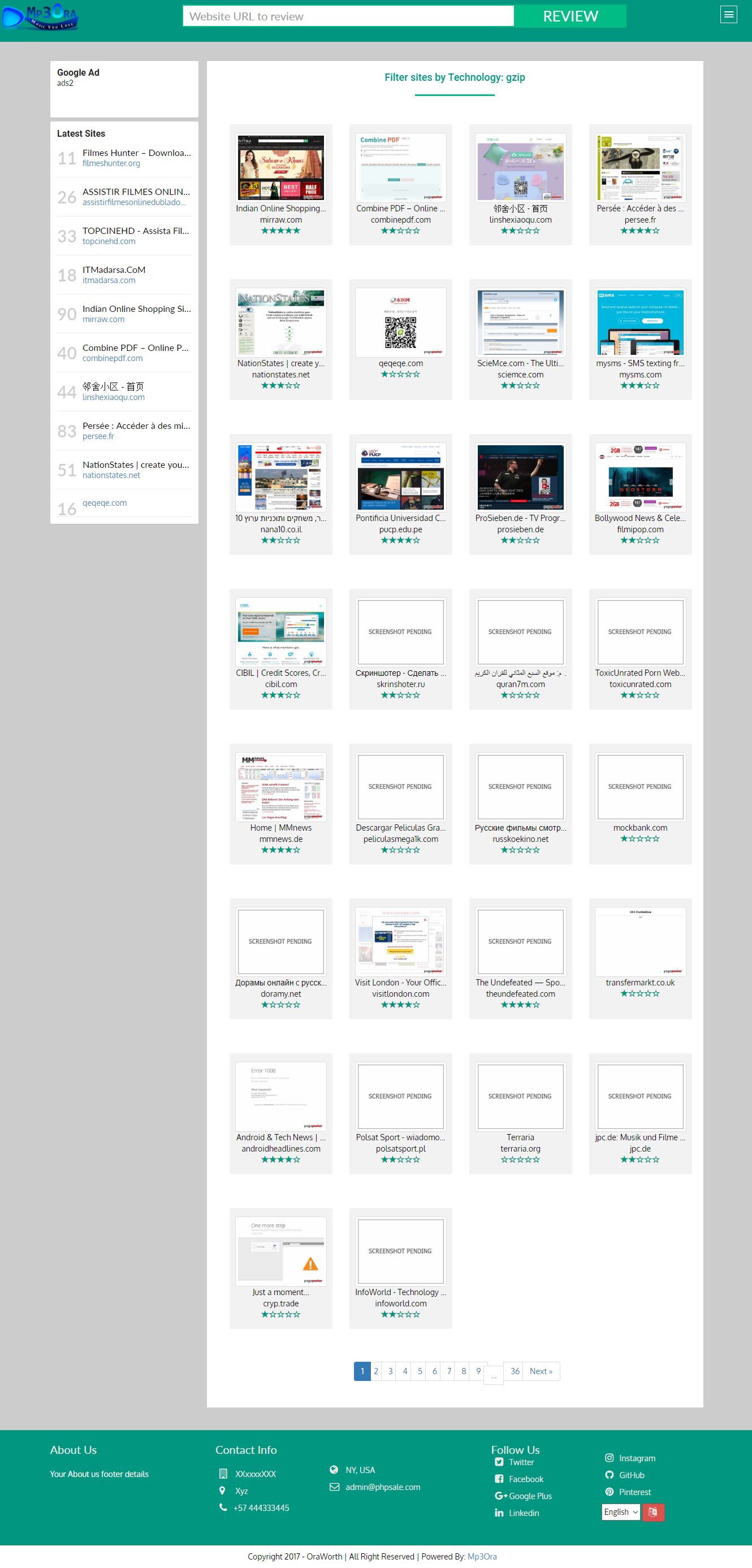
Task: Open the persee.fr link in Latest Sites
Action: click(98, 436)
